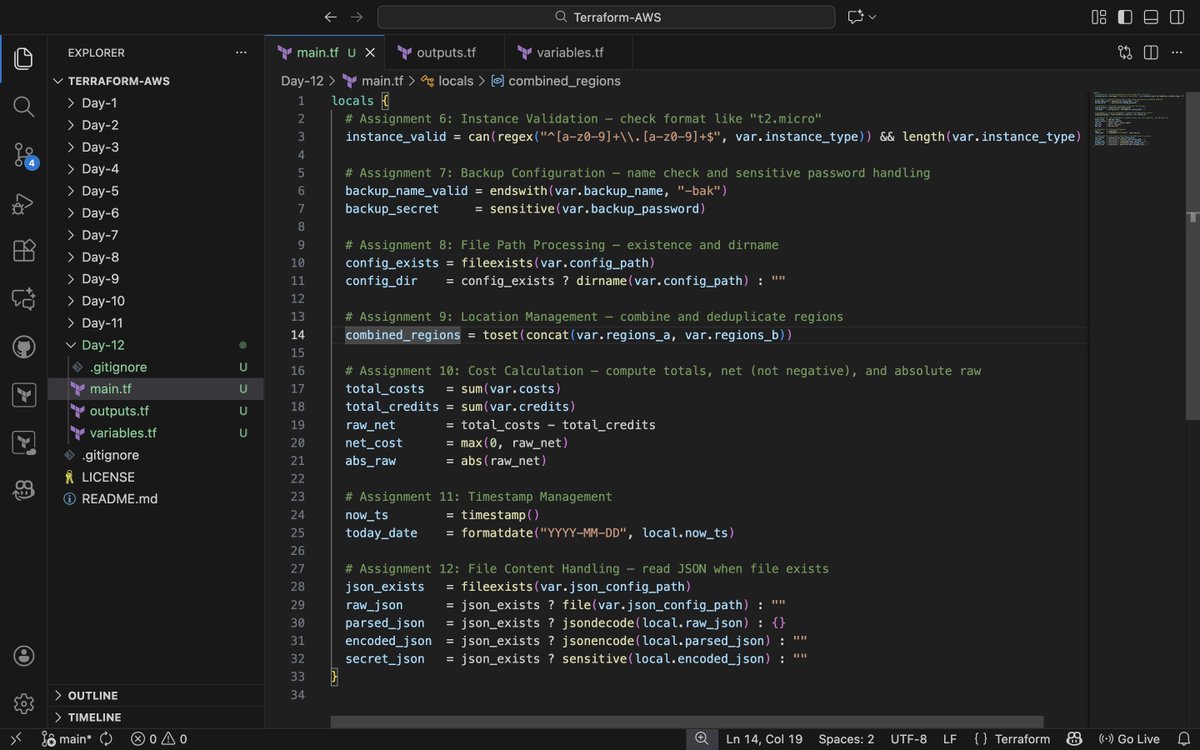Change indentation via Spaces: 2
1200x750 pixels.
pos(846,739)
